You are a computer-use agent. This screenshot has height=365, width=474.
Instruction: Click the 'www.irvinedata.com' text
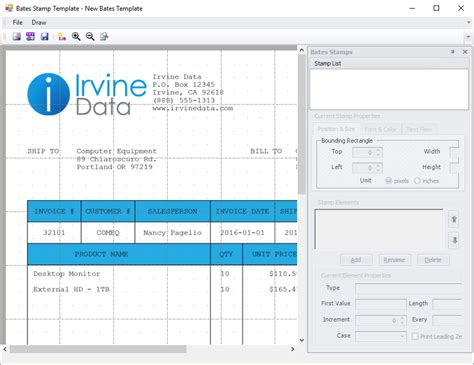pos(193,108)
